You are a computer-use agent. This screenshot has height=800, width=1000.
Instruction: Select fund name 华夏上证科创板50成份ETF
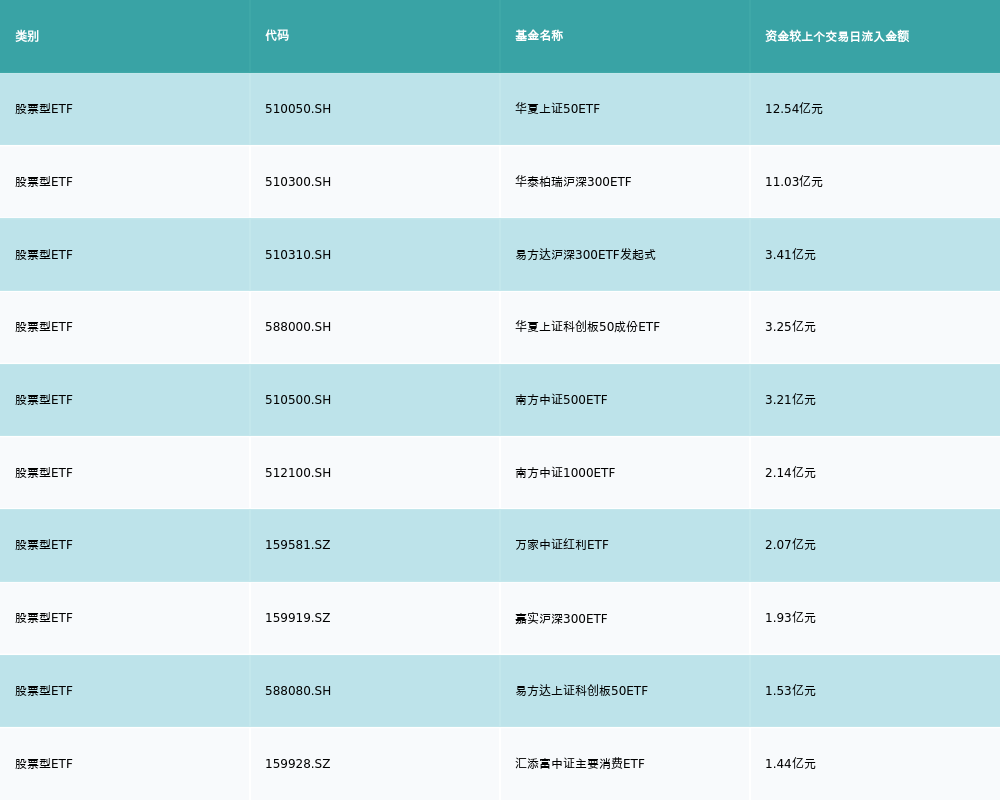tap(587, 327)
